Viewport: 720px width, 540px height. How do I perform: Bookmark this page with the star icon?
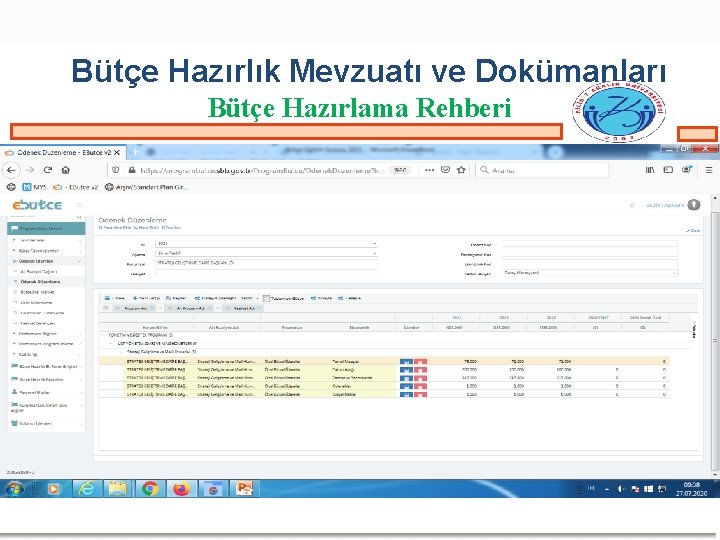point(461,170)
